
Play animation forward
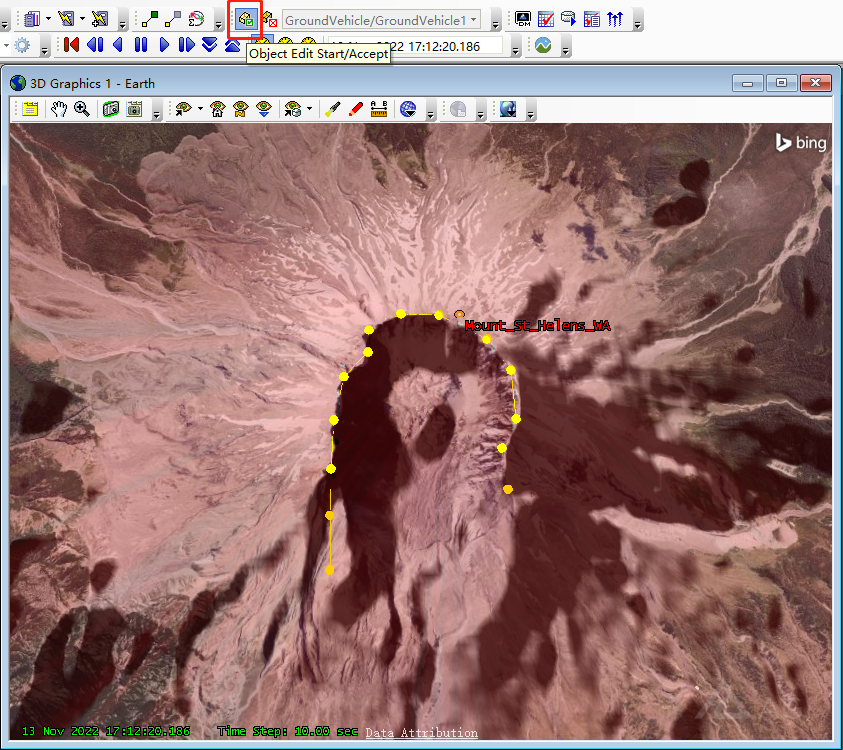click(164, 45)
